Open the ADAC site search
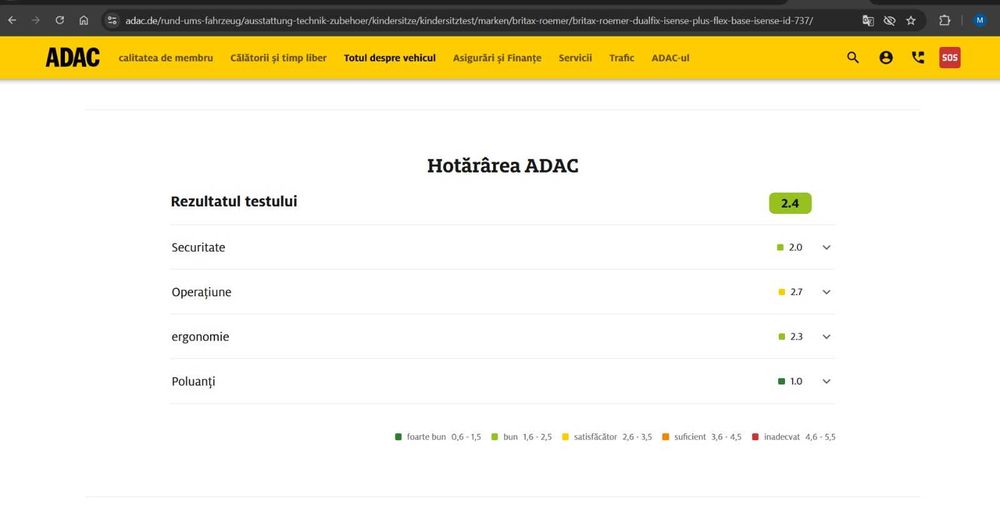The width and height of the screenshot is (1000, 509). pos(853,57)
